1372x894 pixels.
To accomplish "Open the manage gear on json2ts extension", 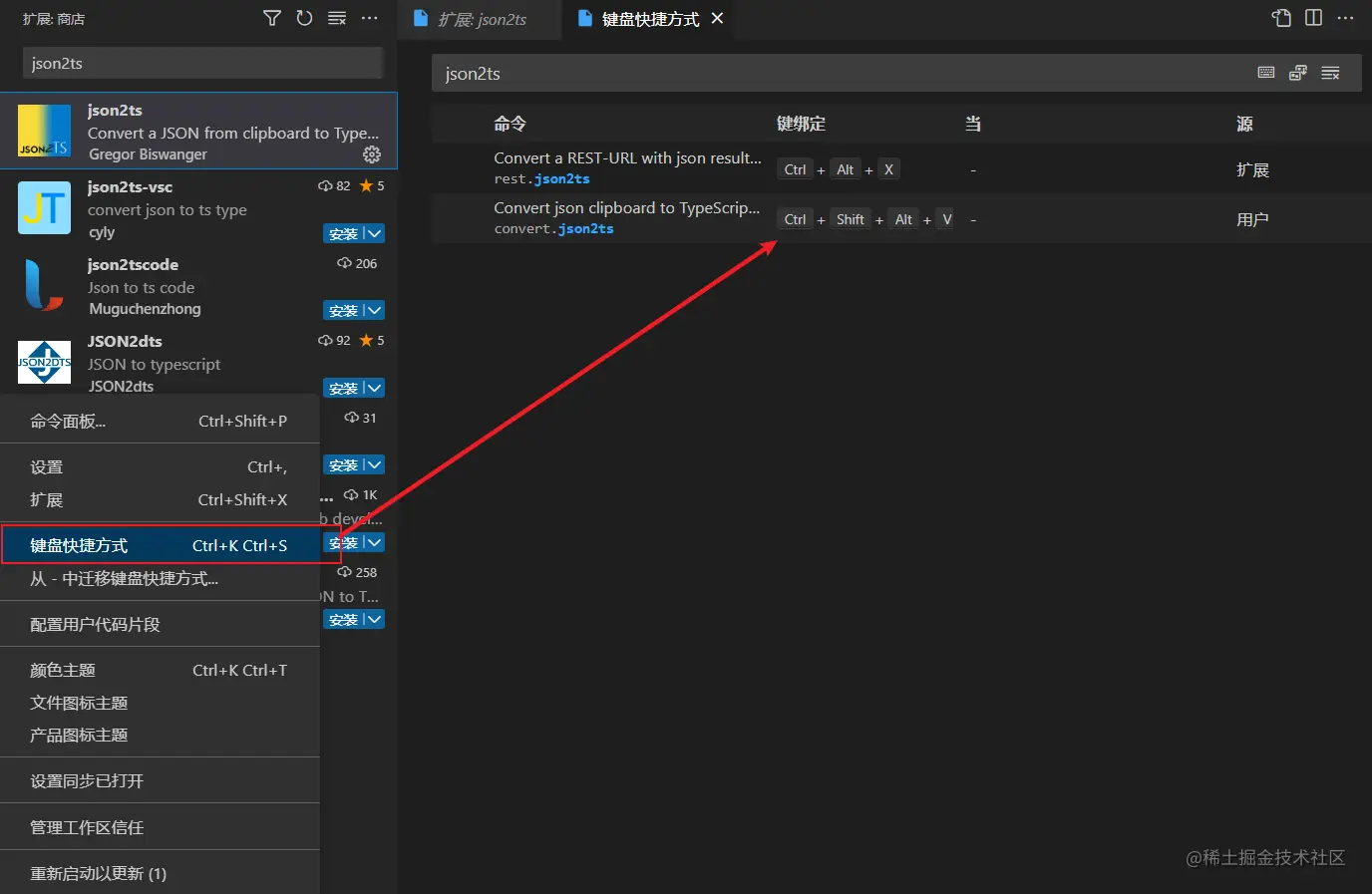I will pyautogui.click(x=371, y=154).
